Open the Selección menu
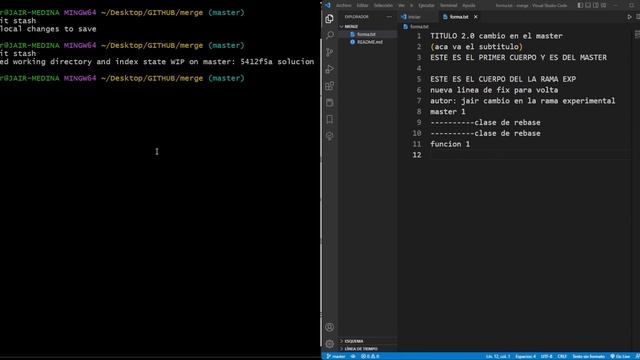The image size is (640, 360). [x=383, y=5]
